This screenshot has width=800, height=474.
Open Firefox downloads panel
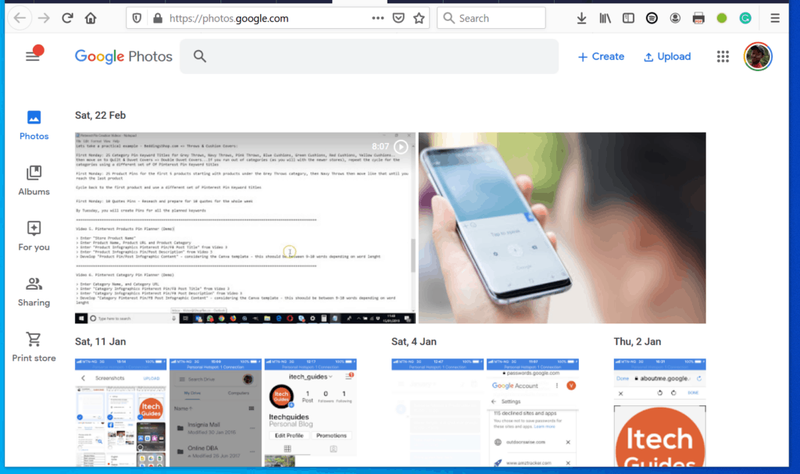(581, 18)
